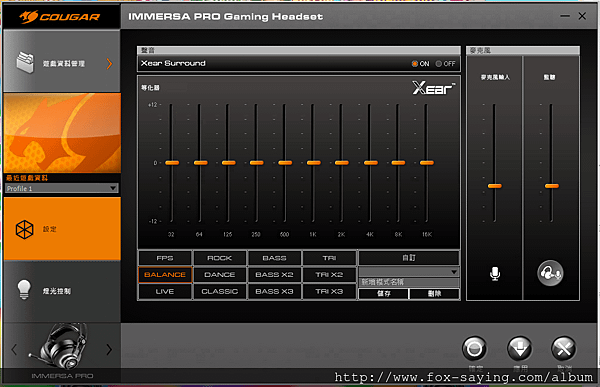Select the DANCE equalizer preset
Image resolution: width=600 pixels, height=387 pixels.
pos(220,275)
